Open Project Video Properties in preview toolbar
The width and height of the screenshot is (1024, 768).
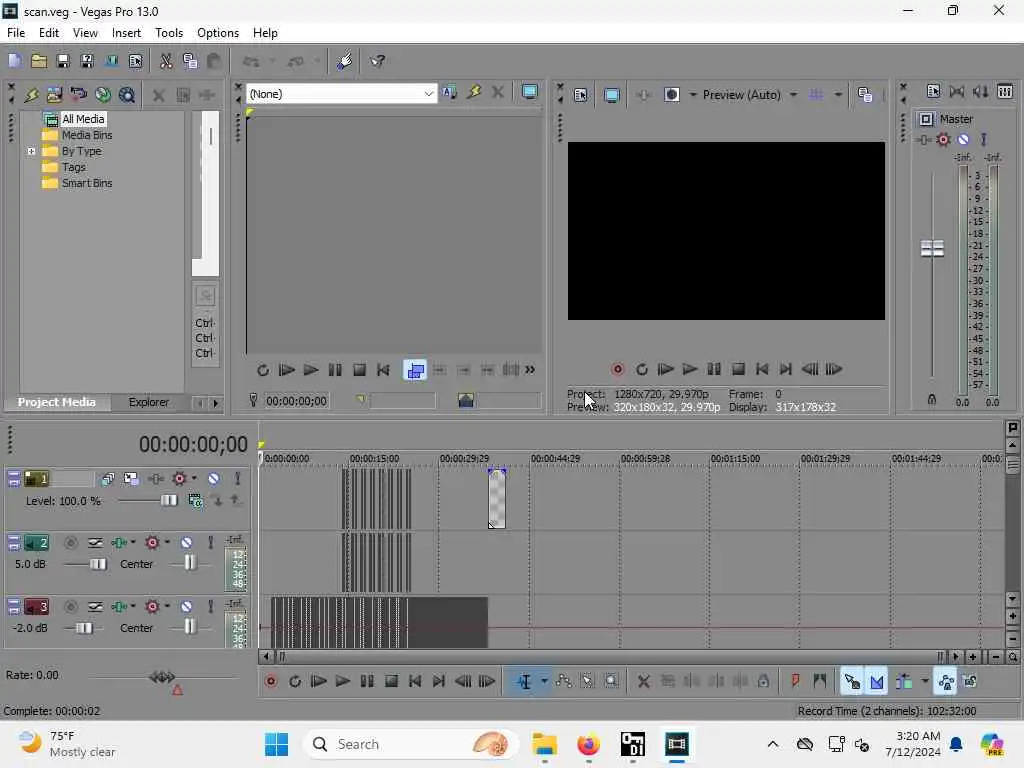point(581,95)
